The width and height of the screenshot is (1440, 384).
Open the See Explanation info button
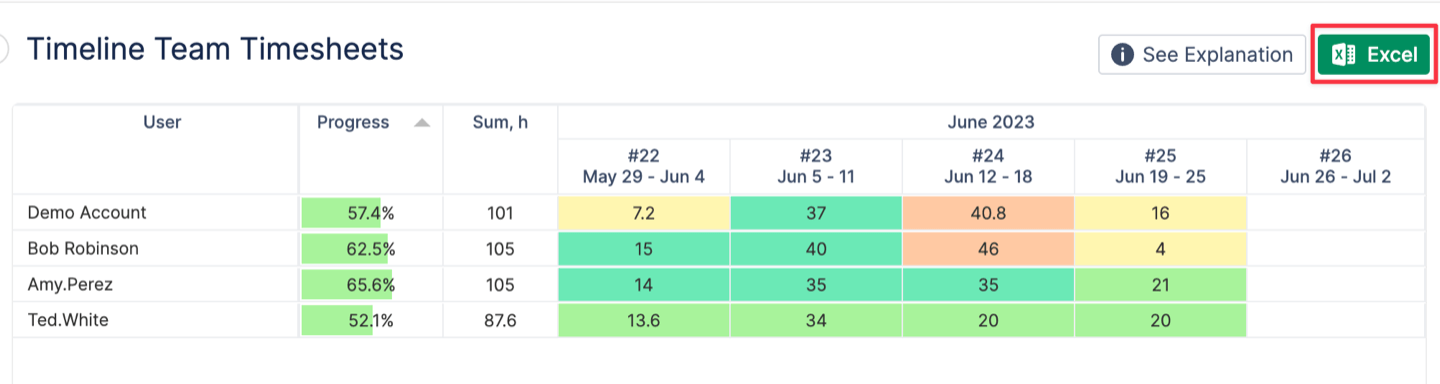pyautogui.click(x=1202, y=55)
